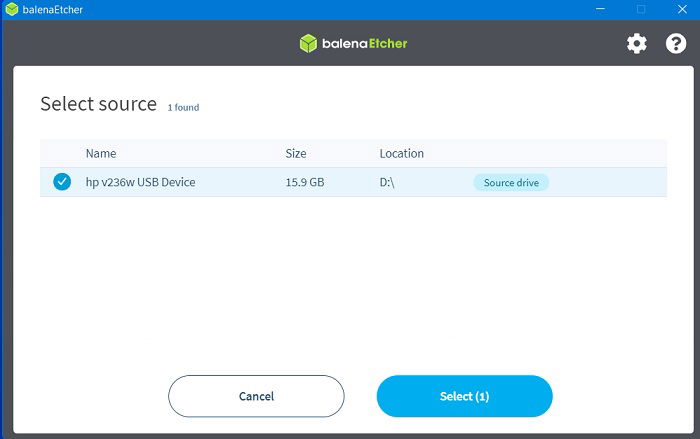
Task: Close the balenaEtcher window
Action: tap(682, 9)
